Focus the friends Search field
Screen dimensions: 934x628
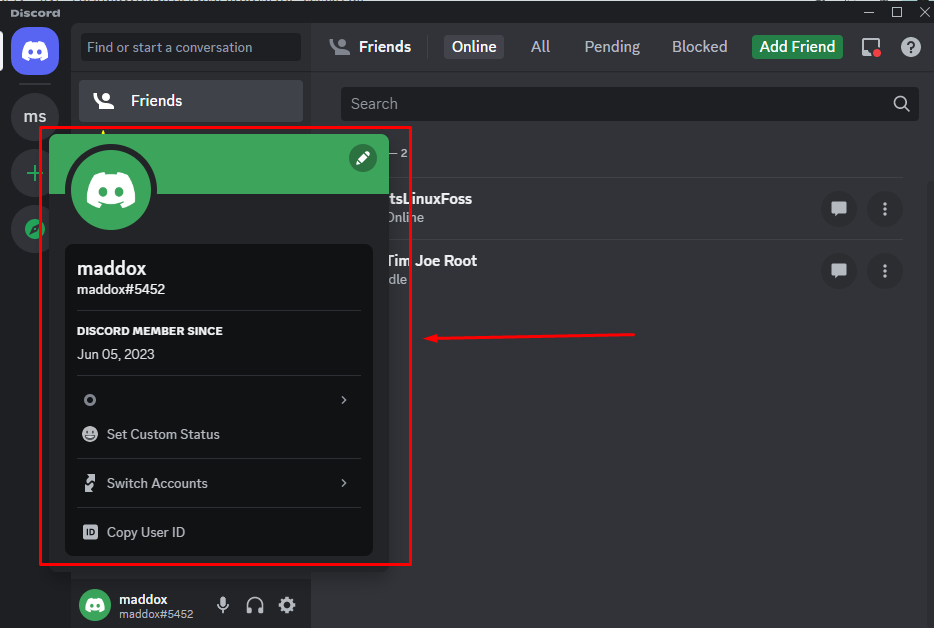630,104
